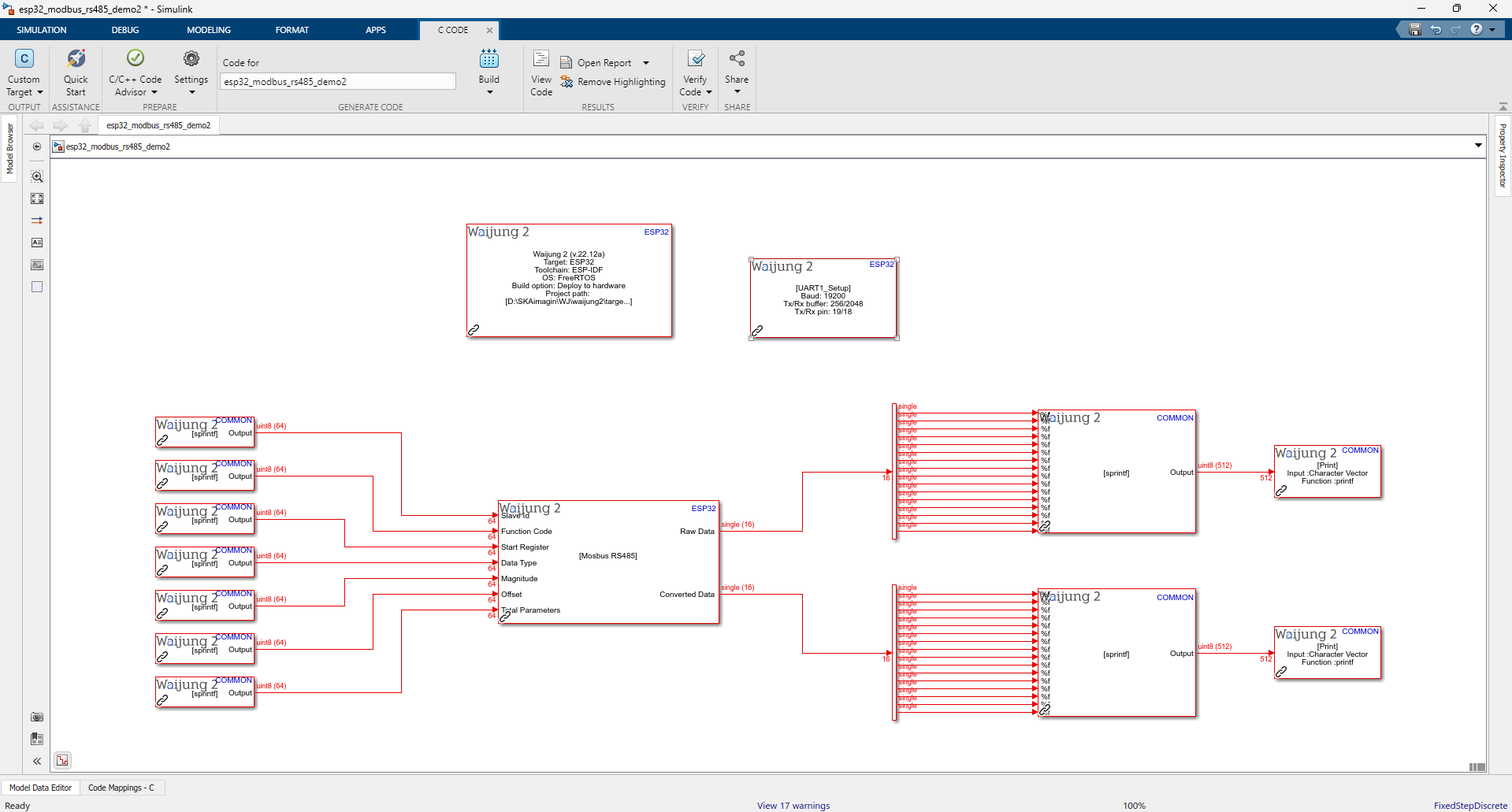Open code generation Settings gear
This screenshot has height=812, width=1512.
click(191, 58)
